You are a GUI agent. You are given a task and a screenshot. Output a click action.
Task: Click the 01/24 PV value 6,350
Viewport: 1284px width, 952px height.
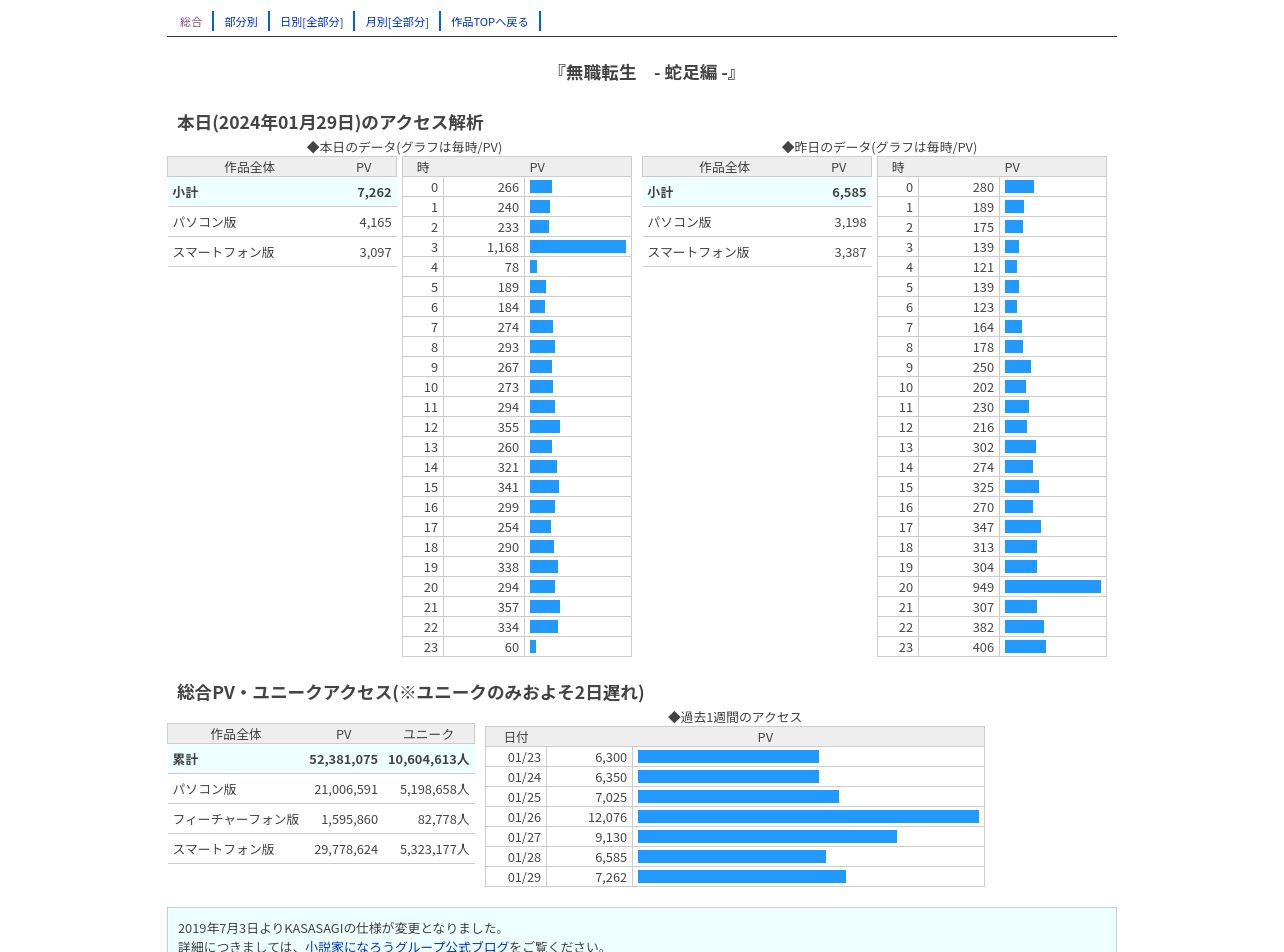(x=611, y=777)
